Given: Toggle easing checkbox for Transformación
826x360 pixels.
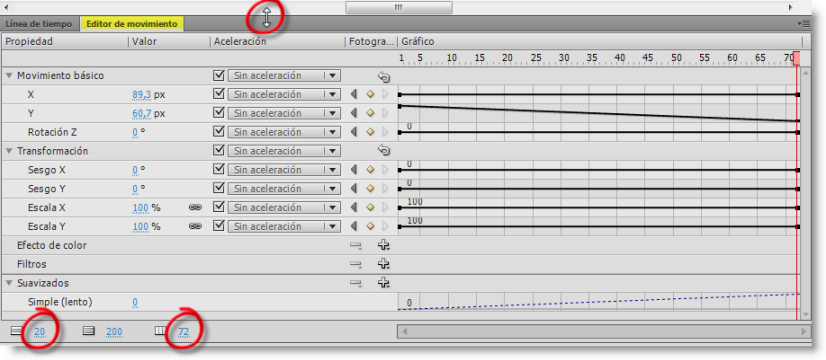Looking at the screenshot, I should point(219,151).
